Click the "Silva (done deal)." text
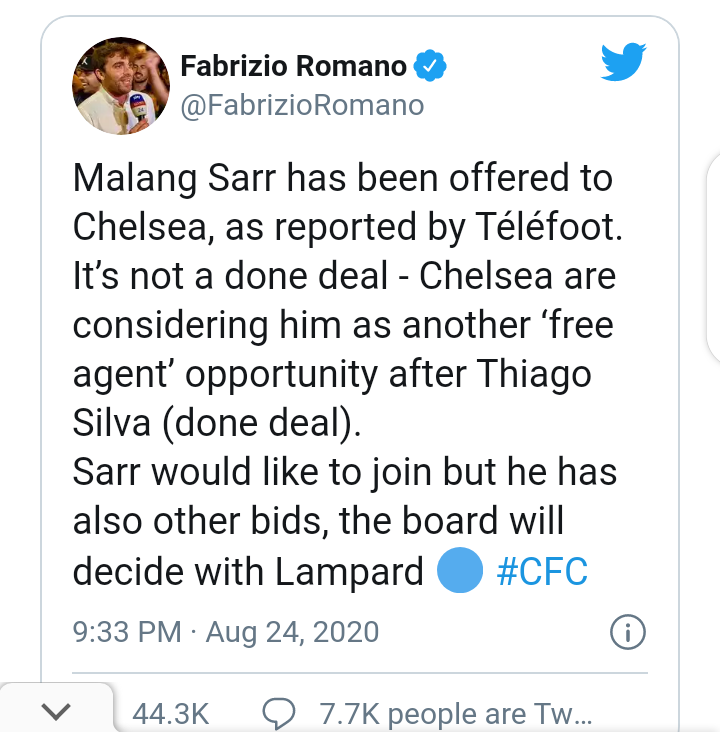This screenshot has height=732, width=720. click(x=216, y=423)
